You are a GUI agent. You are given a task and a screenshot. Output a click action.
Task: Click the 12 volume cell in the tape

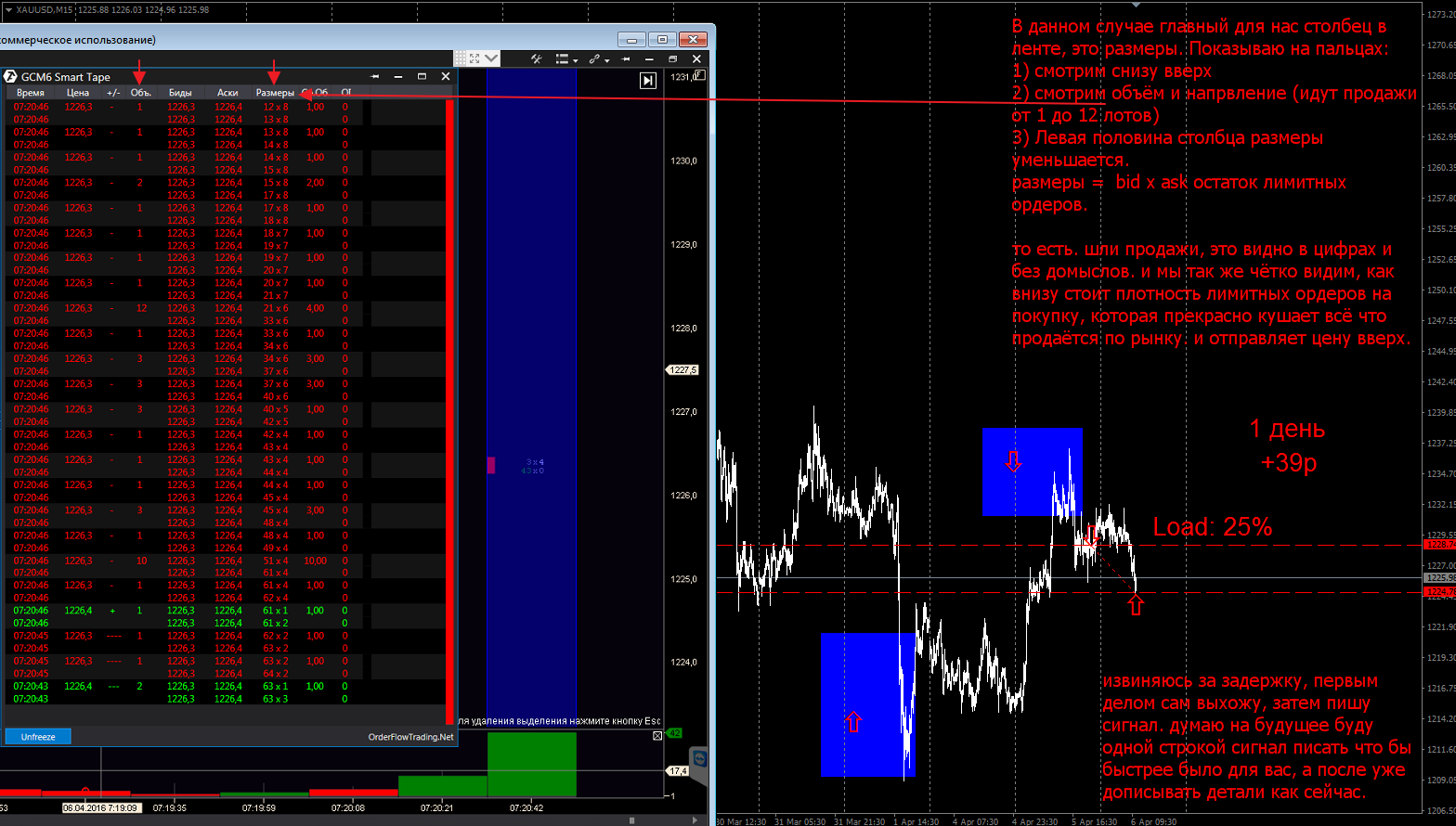pyautogui.click(x=141, y=308)
